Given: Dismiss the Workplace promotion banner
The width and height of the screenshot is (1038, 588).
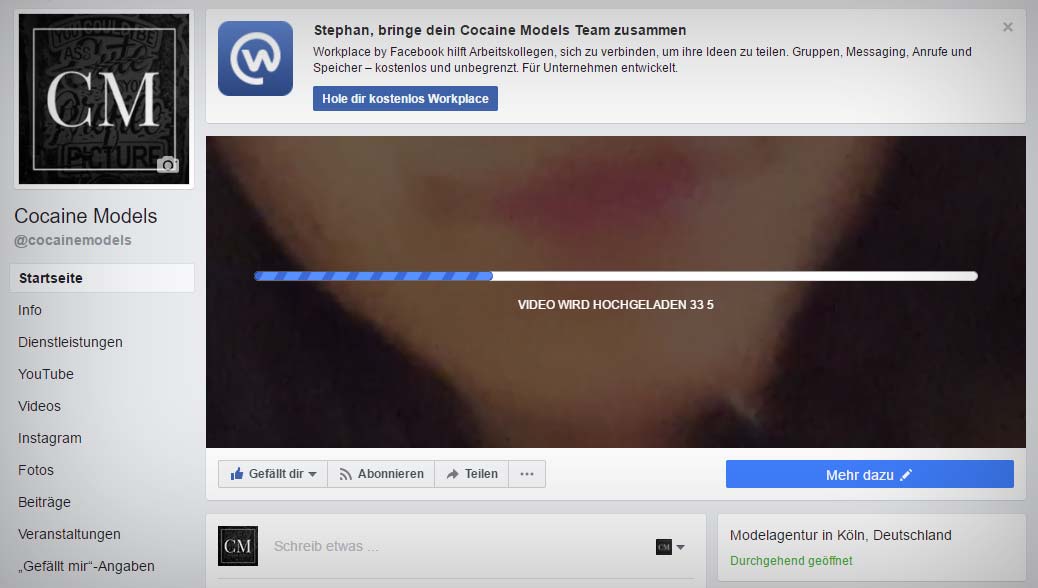Looking at the screenshot, I should click(x=1008, y=27).
